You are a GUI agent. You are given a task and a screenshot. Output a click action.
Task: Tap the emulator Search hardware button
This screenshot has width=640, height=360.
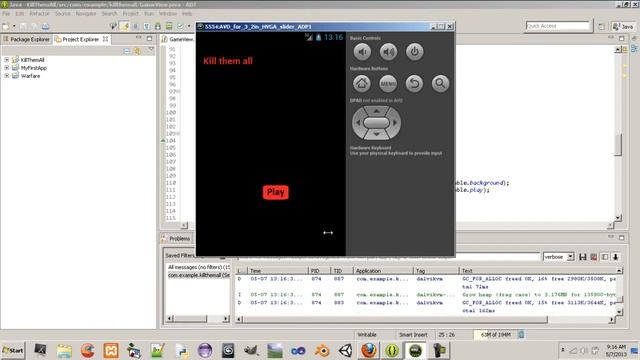[440, 84]
